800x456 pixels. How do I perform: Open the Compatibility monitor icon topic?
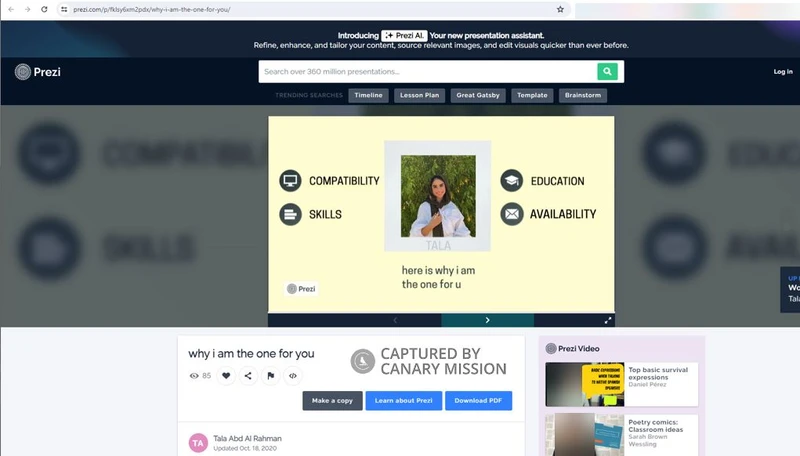click(x=290, y=181)
